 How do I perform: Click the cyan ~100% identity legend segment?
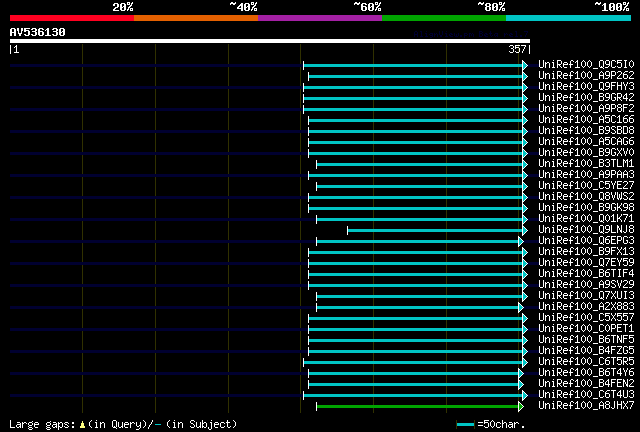(x=568, y=18)
